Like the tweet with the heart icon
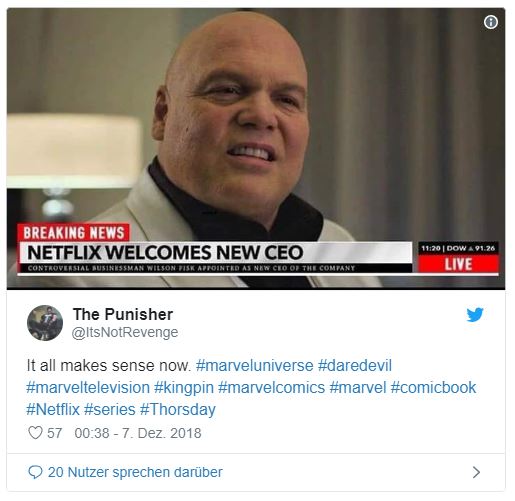The height and width of the screenshot is (501, 515). point(35,433)
